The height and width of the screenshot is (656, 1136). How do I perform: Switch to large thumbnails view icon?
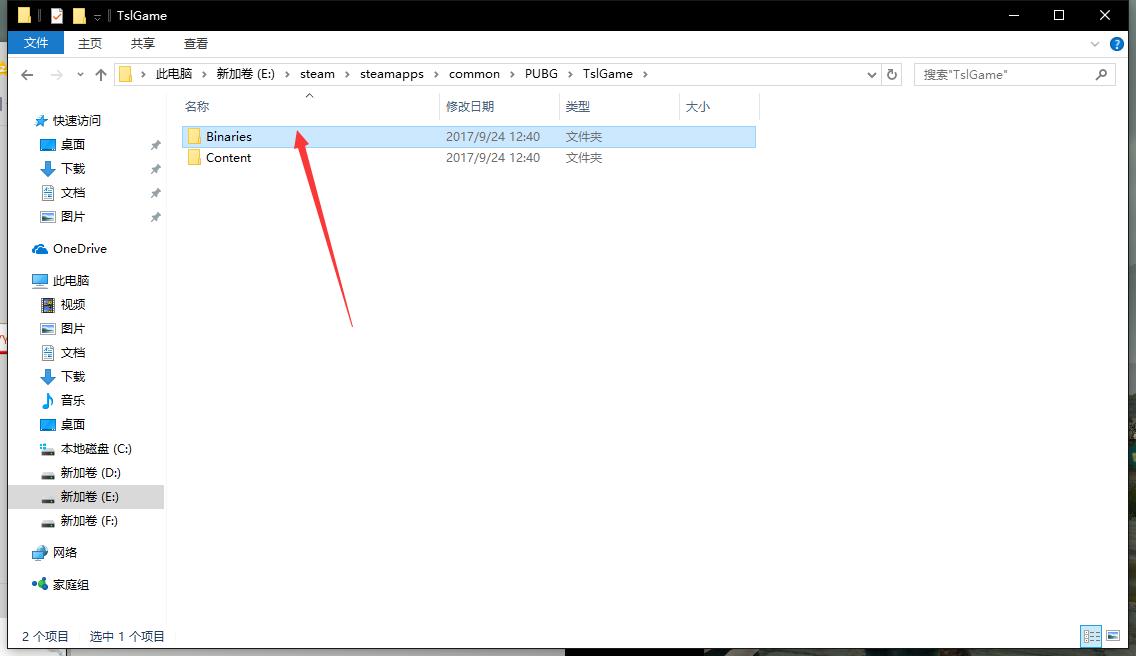(1113, 636)
